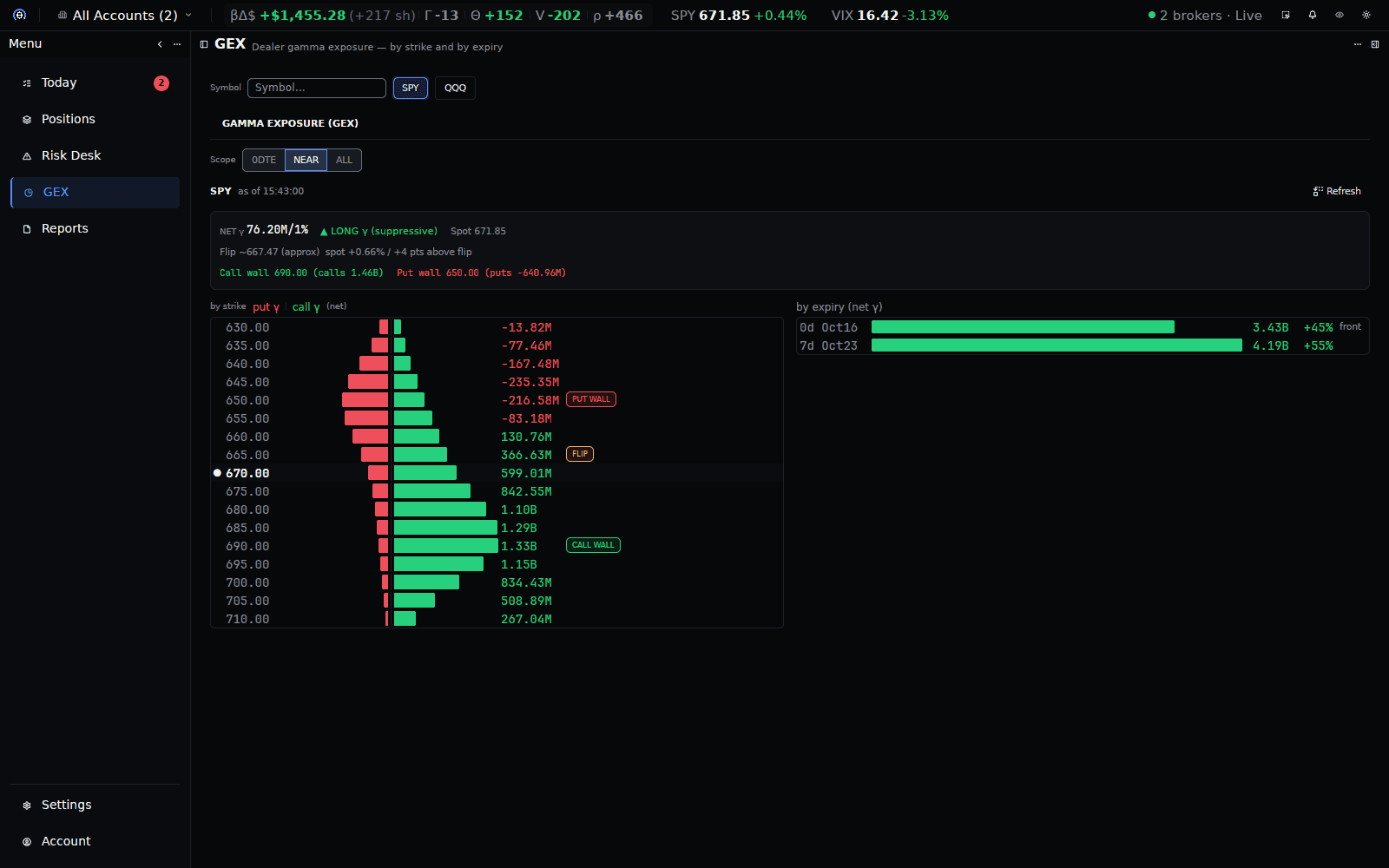
Task: Click the PUT WALL tag at 650.00
Action: [591, 399]
